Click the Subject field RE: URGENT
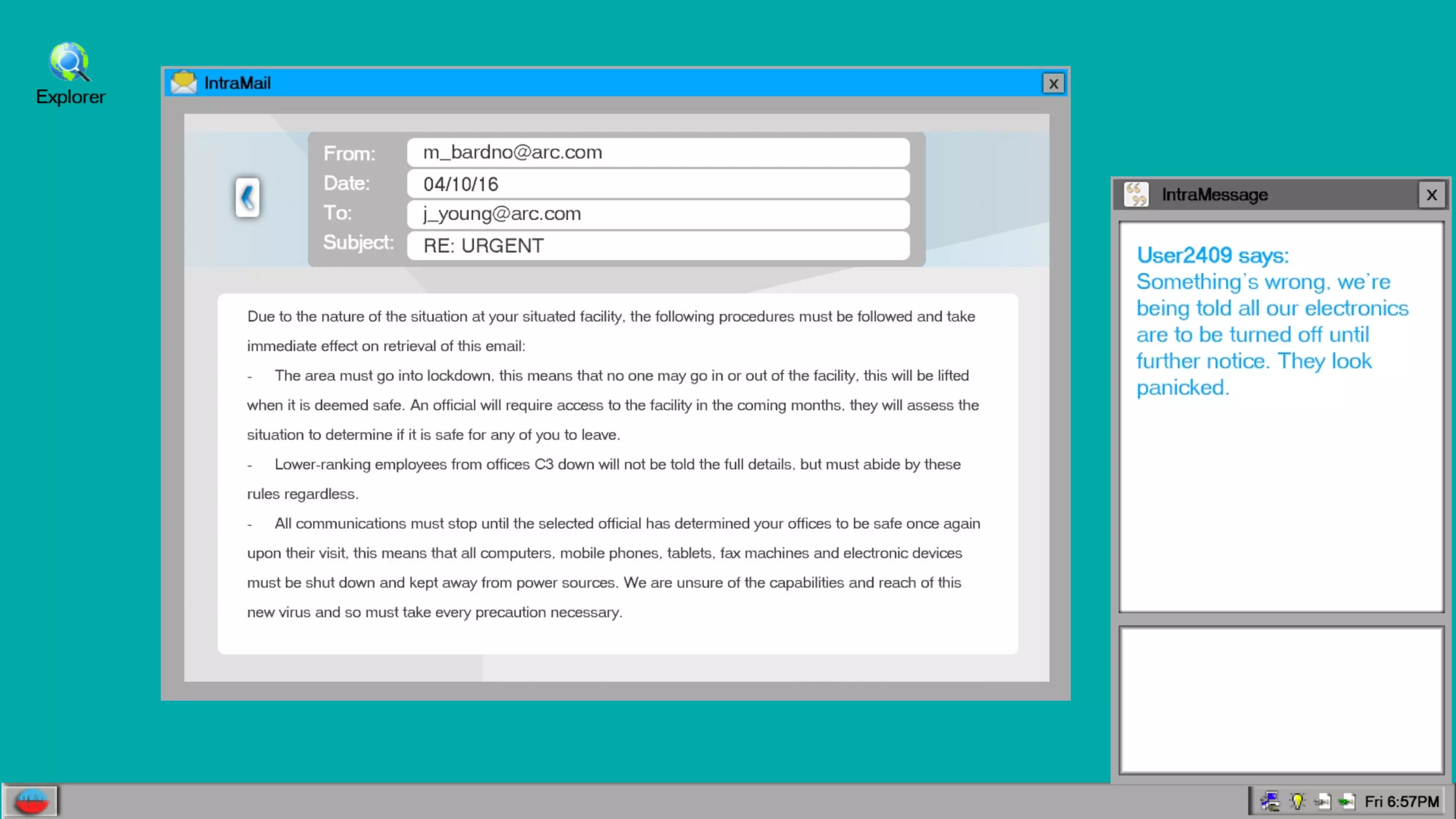1456x819 pixels. (658, 245)
